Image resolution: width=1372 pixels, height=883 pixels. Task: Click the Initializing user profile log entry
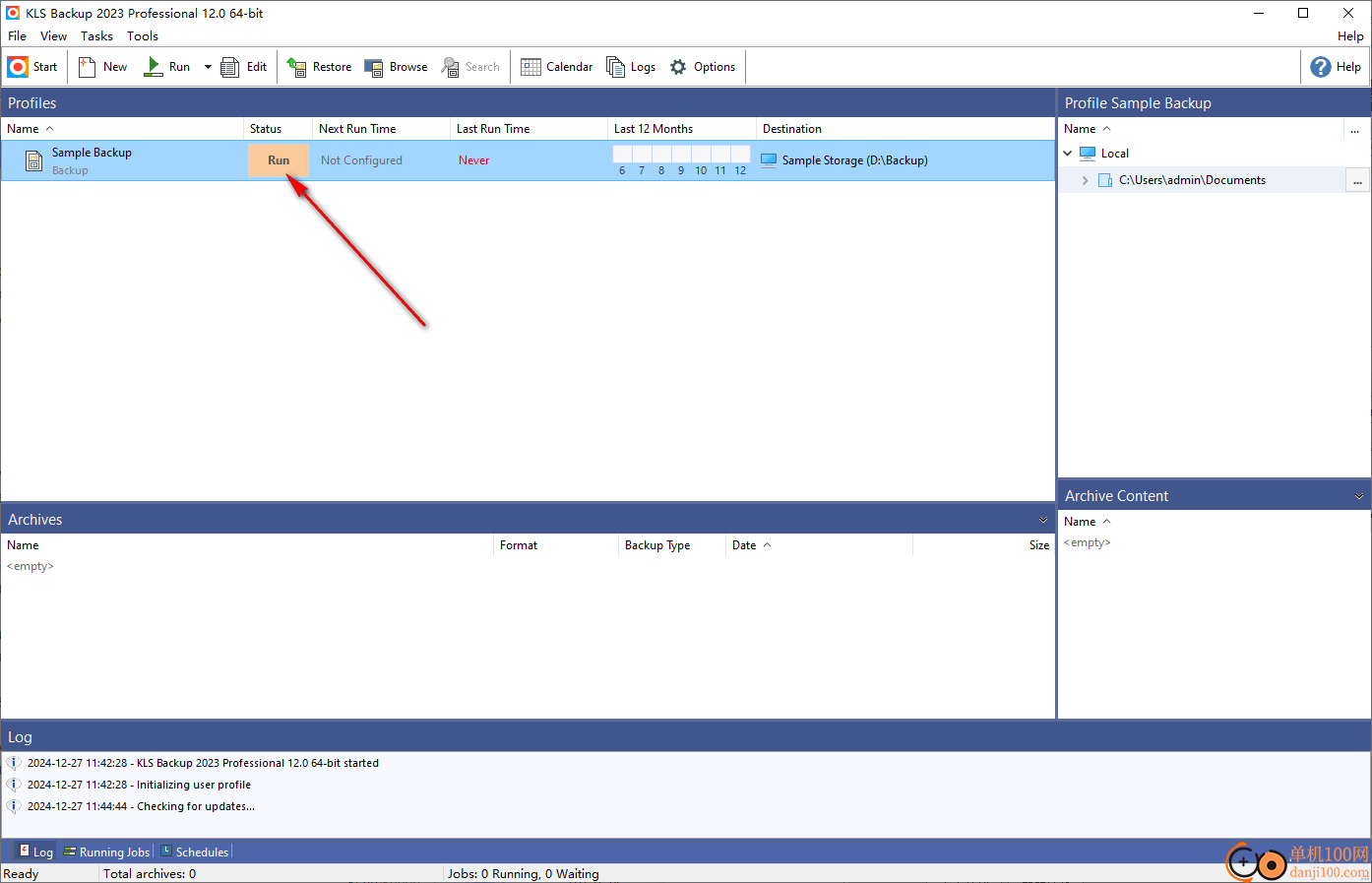coord(139,785)
